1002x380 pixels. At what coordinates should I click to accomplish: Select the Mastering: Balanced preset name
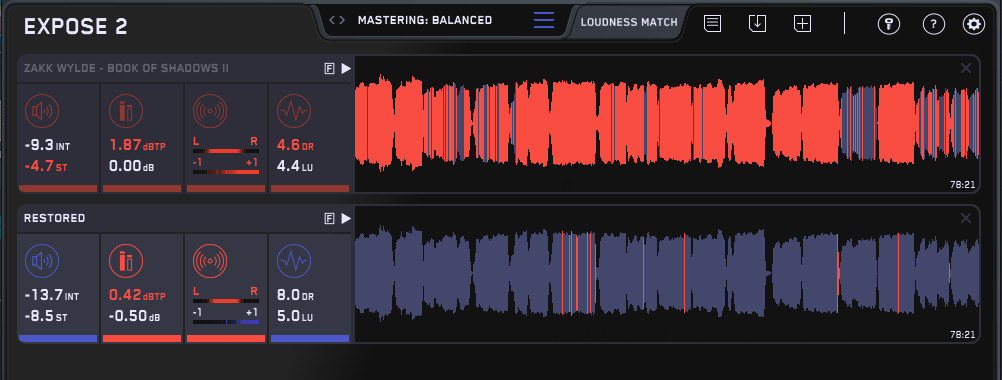pos(425,20)
